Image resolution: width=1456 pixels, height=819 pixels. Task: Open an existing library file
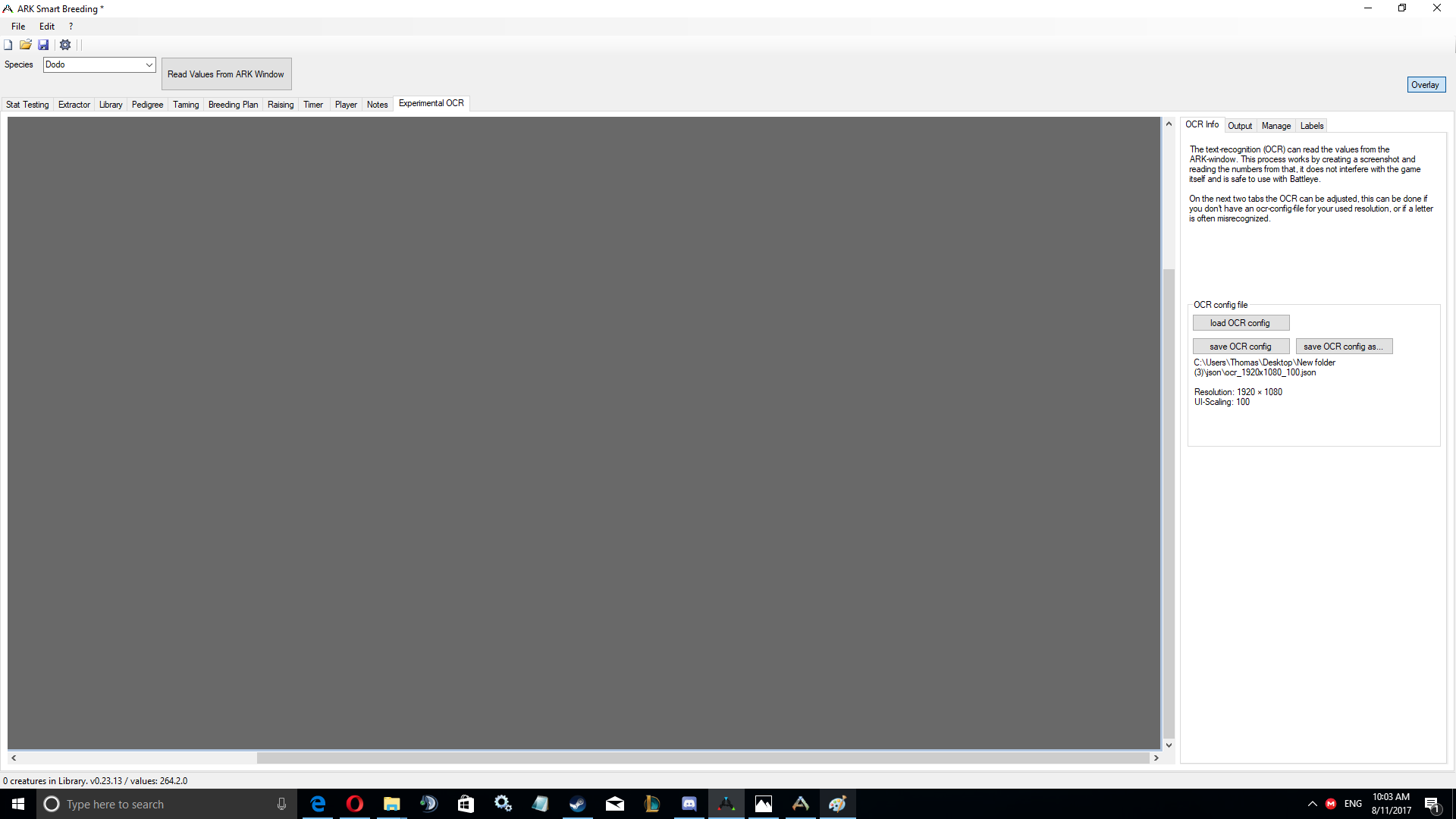coord(25,45)
